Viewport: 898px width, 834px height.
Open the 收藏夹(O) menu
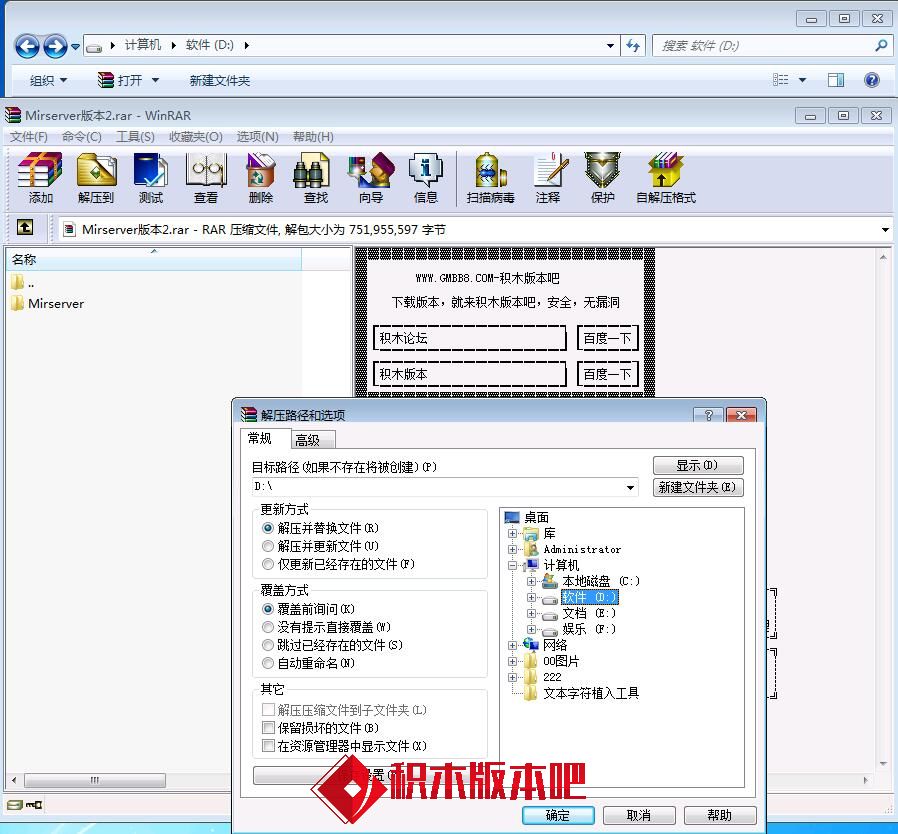196,136
